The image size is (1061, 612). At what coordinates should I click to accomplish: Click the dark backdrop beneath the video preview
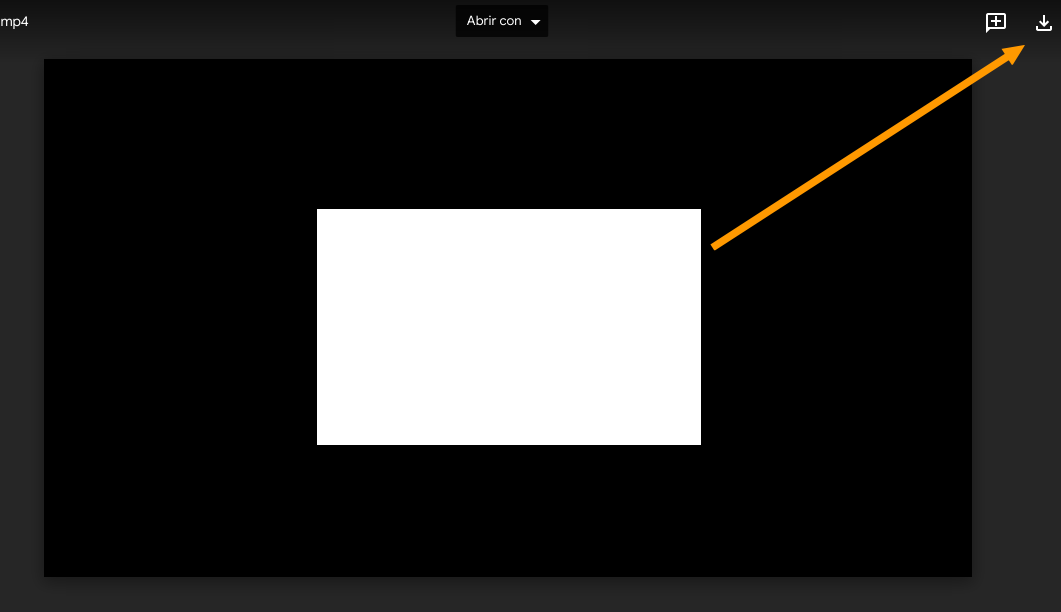coord(508,595)
